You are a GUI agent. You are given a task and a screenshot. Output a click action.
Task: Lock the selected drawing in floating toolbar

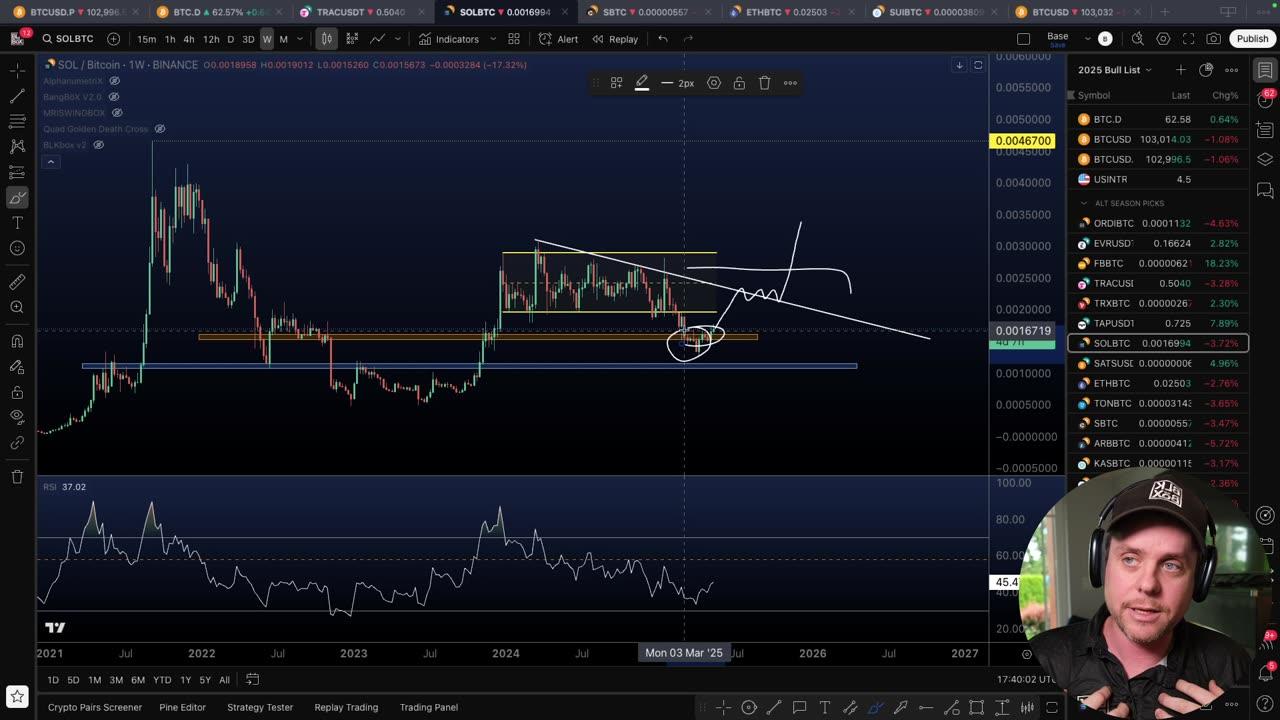click(x=739, y=83)
